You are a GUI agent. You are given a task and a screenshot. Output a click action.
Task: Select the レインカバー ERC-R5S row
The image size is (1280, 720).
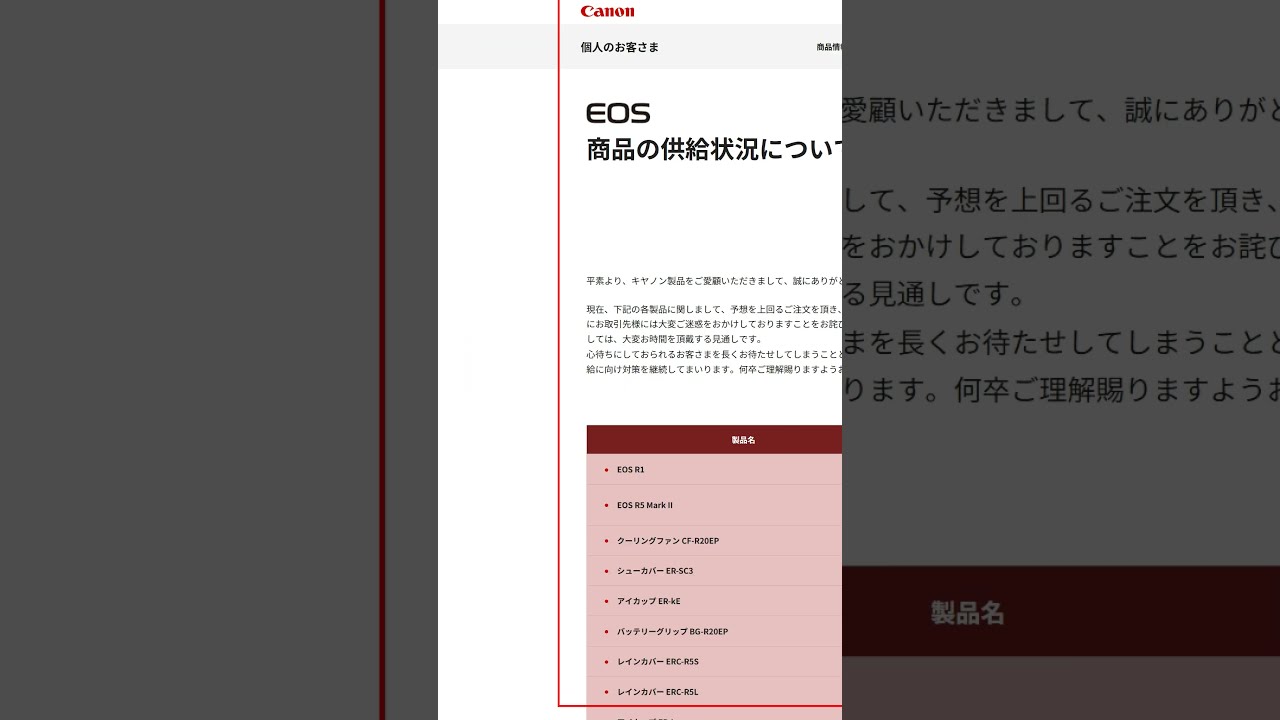(x=714, y=662)
